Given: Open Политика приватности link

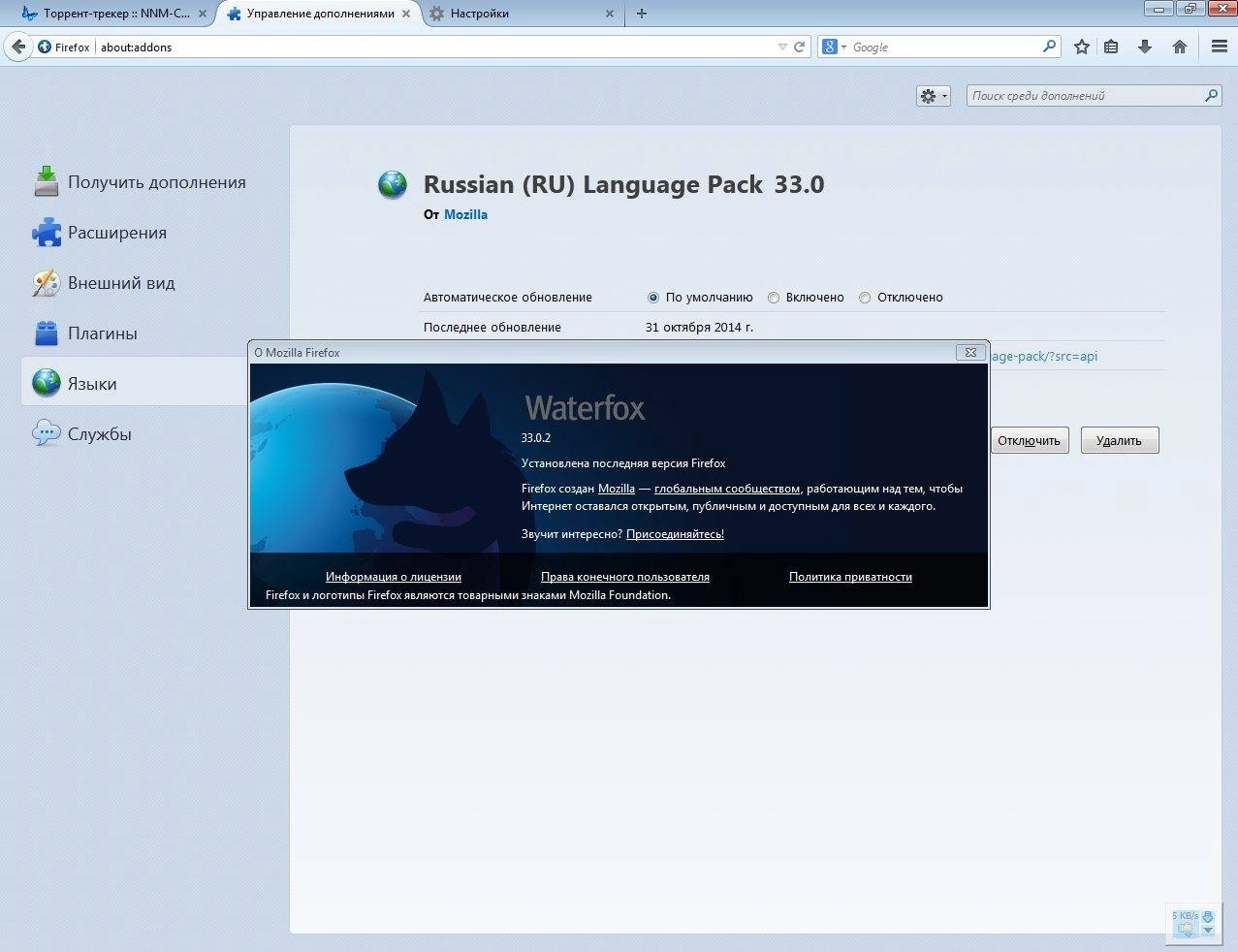Looking at the screenshot, I should click(x=850, y=577).
